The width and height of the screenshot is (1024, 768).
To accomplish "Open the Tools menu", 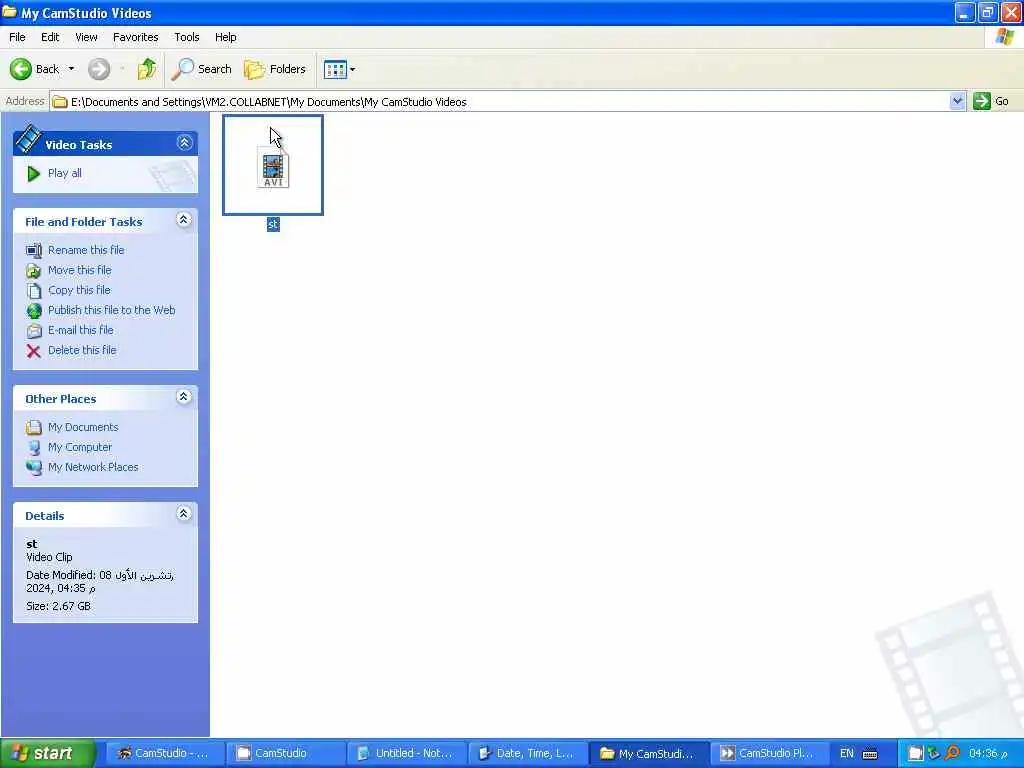I will coord(187,37).
